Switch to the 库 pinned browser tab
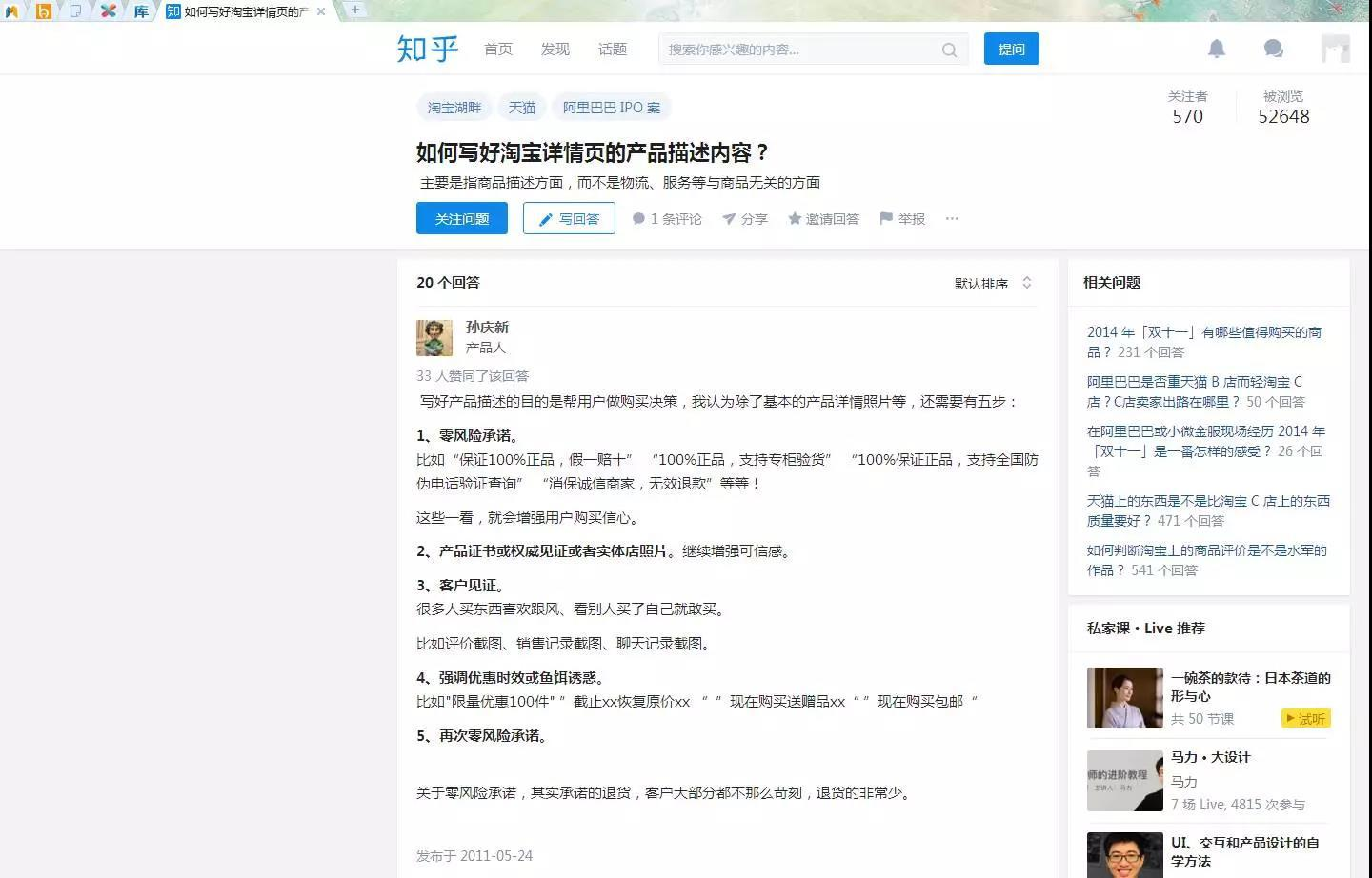Viewport: 1372px width, 878px height. (141, 11)
